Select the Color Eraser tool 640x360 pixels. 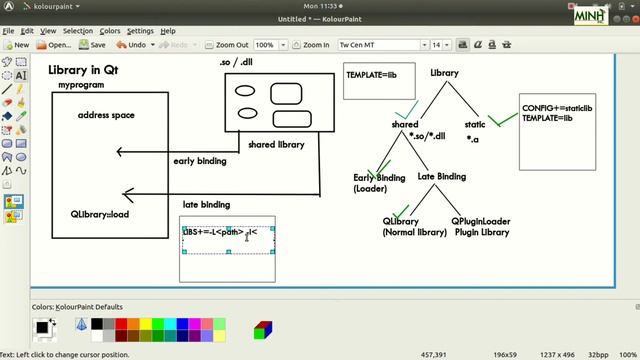(x=7, y=130)
